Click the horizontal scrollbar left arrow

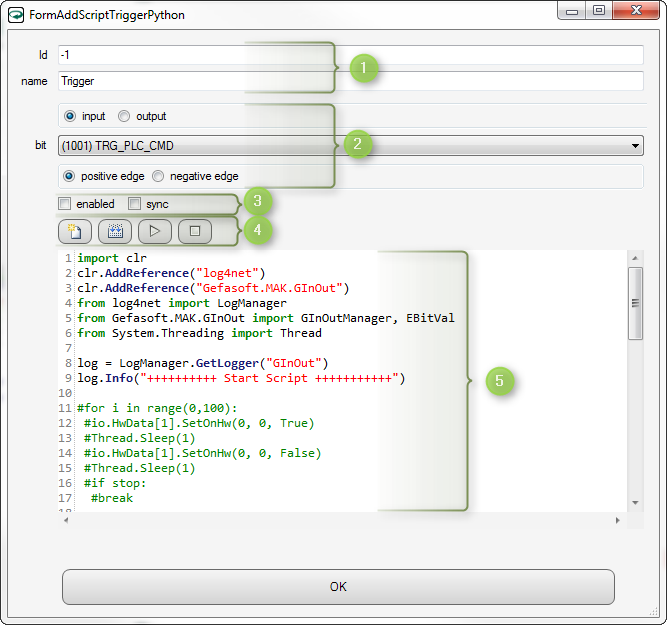(66, 520)
